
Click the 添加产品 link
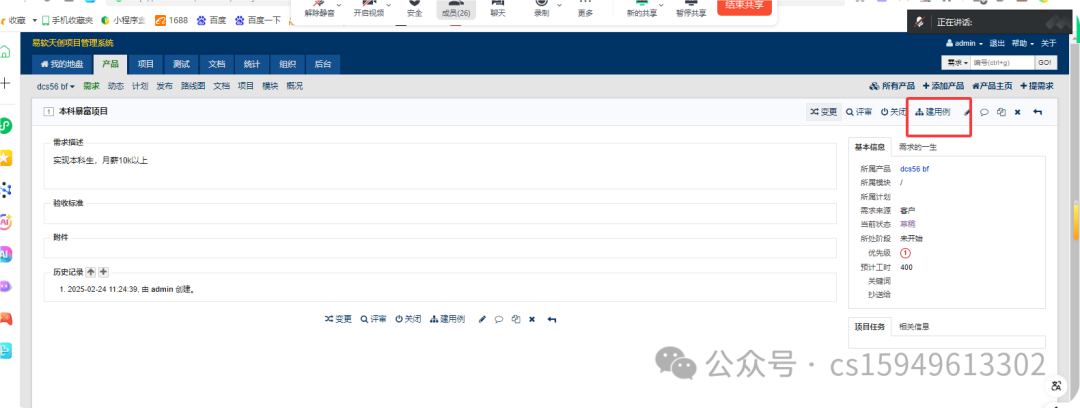(943, 86)
